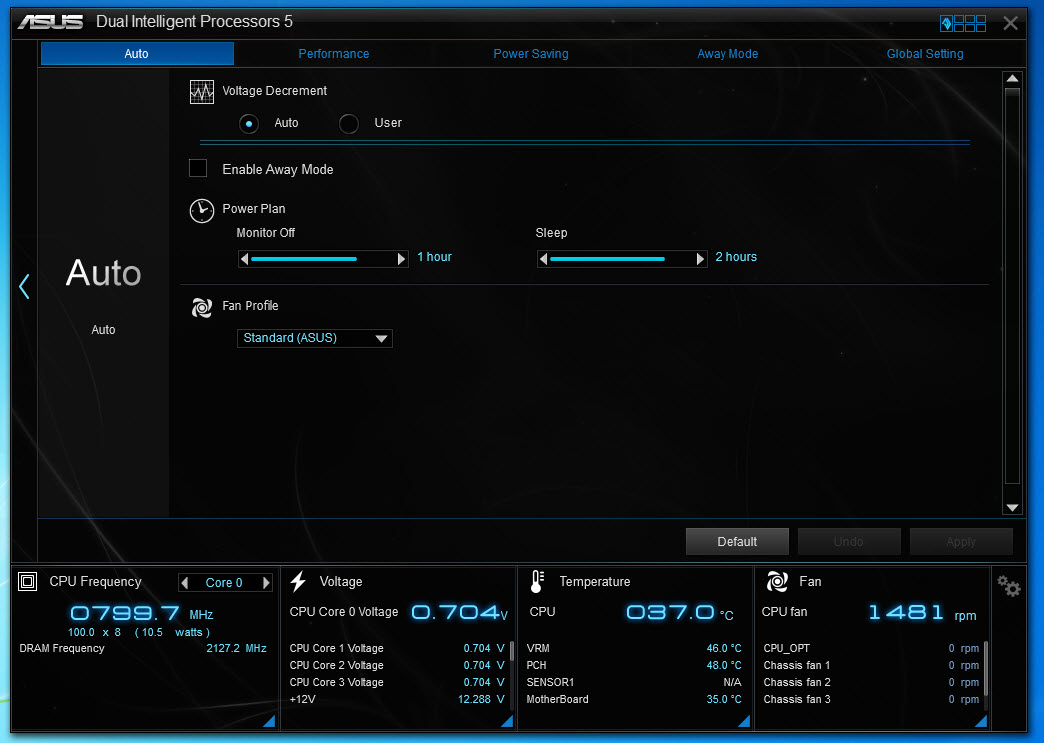Click the 2 hours Sleep value

click(736, 257)
